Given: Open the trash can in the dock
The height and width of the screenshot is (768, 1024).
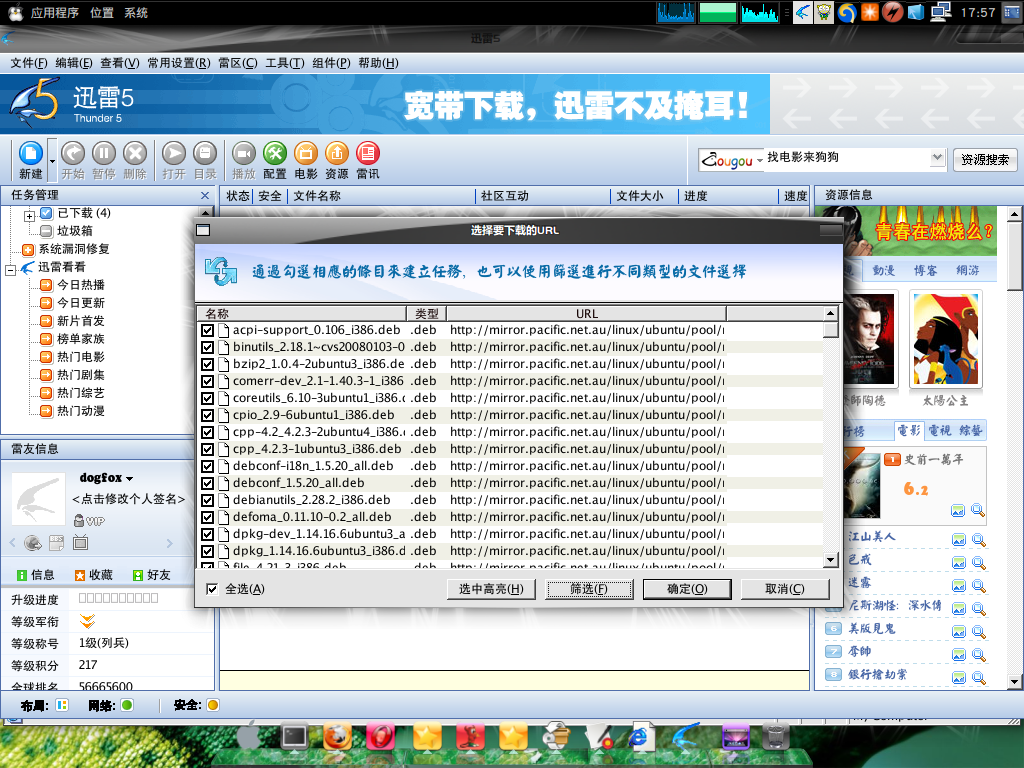Looking at the screenshot, I should 775,737.
